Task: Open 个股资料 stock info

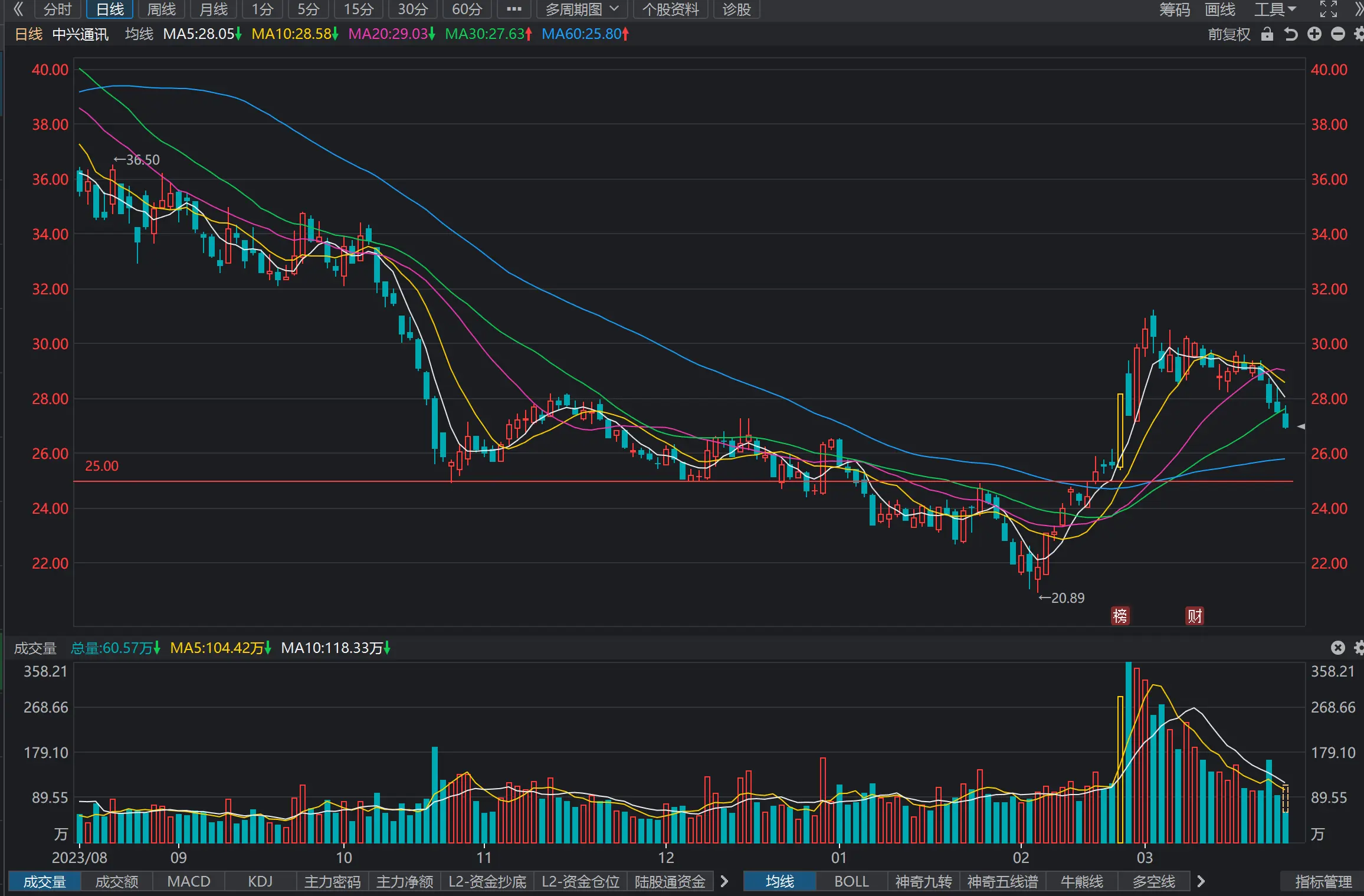Action: [671, 9]
